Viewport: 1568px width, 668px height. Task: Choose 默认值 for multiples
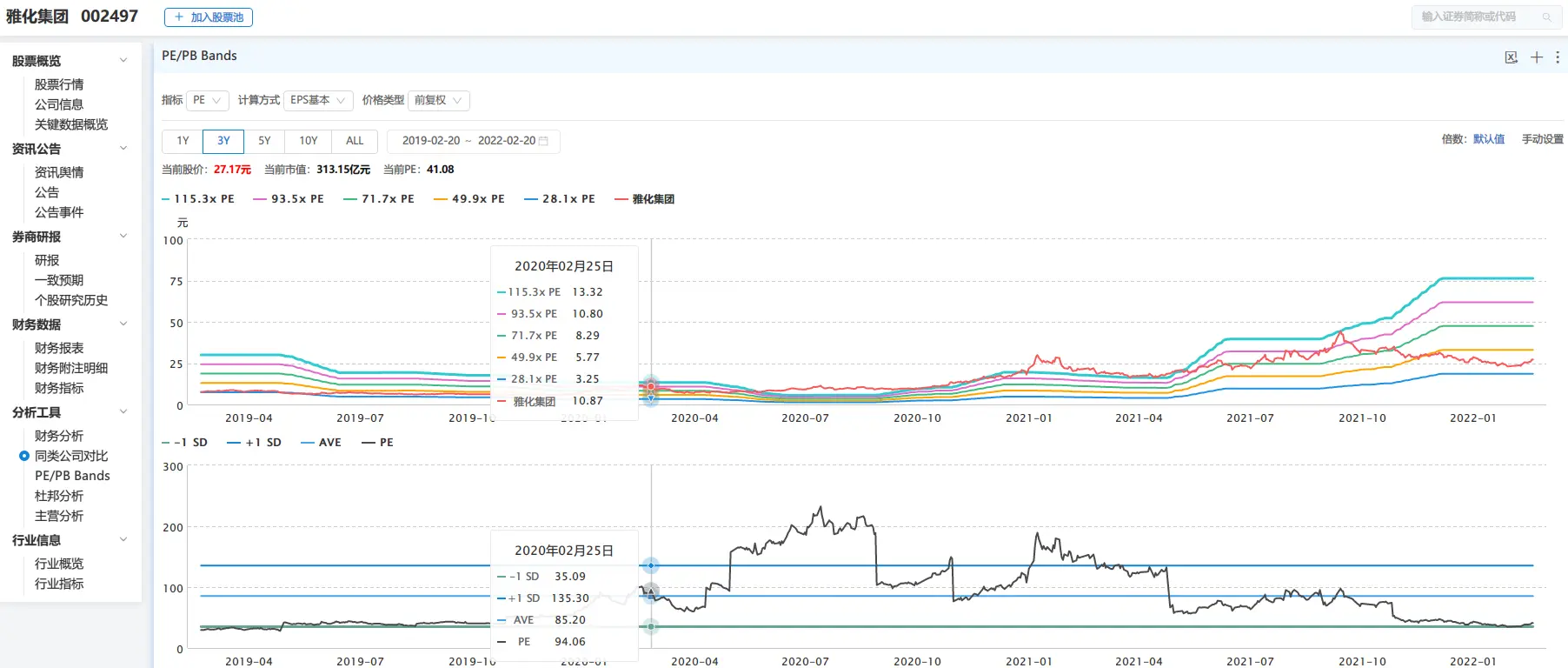click(1489, 139)
